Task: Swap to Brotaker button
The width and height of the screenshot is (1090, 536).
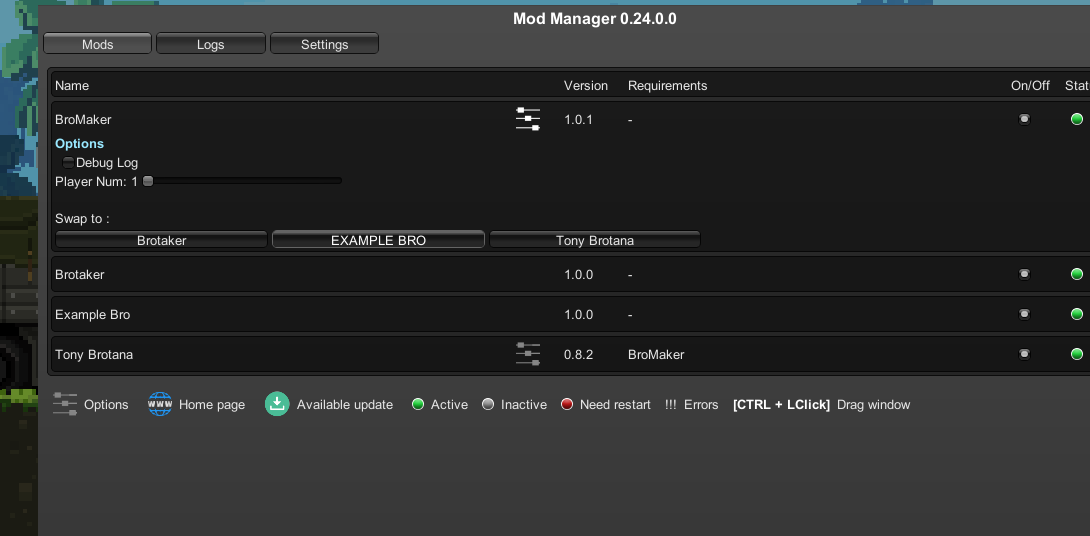Action: (161, 240)
